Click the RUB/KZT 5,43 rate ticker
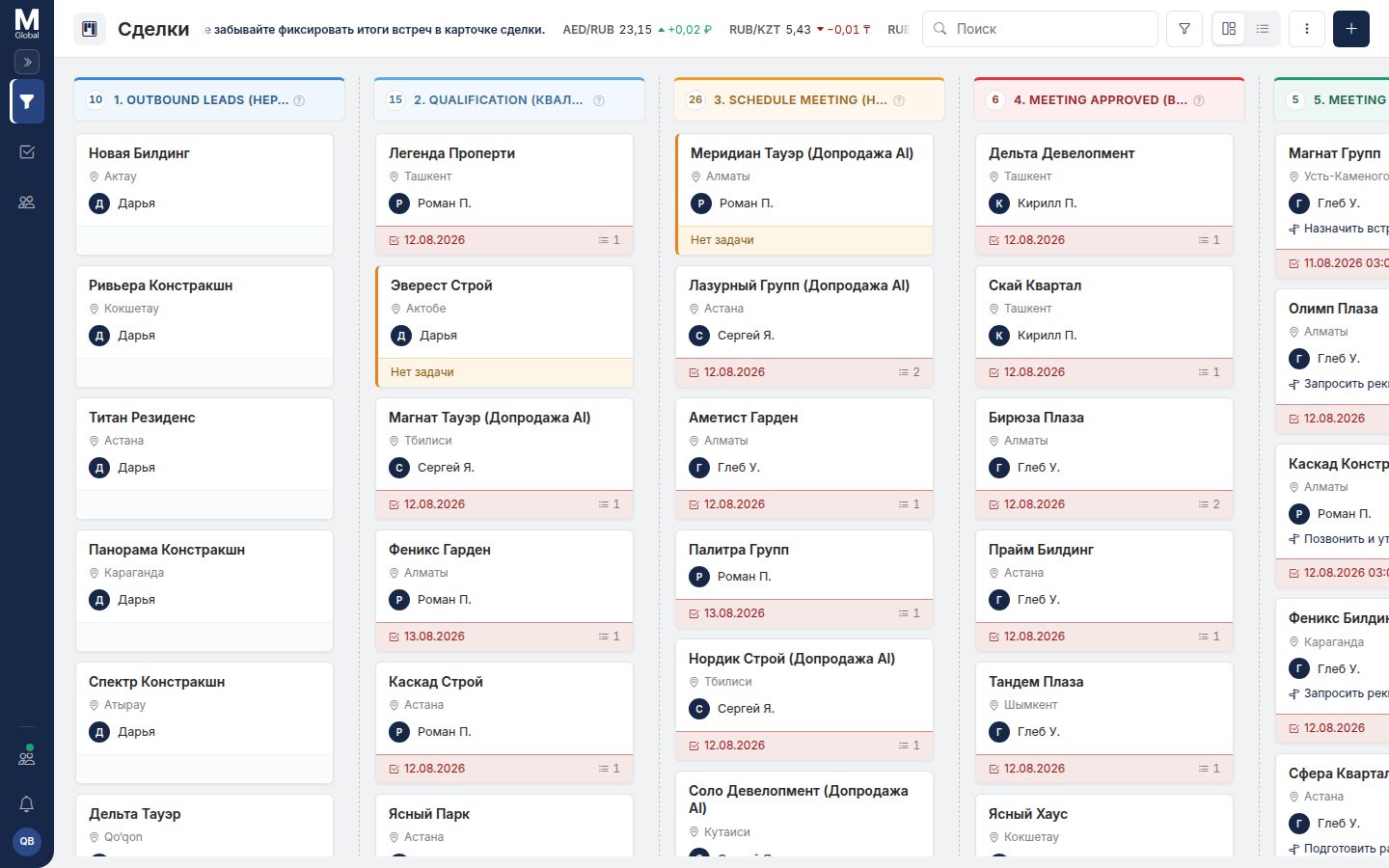The height and width of the screenshot is (868, 1389). [800, 29]
